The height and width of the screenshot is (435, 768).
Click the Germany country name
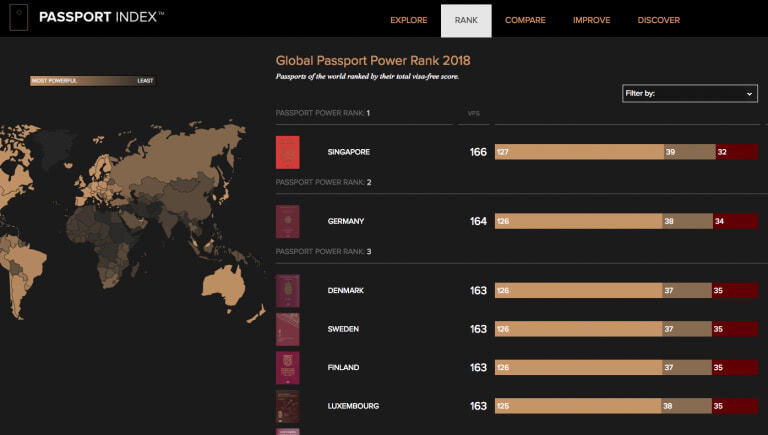point(345,221)
